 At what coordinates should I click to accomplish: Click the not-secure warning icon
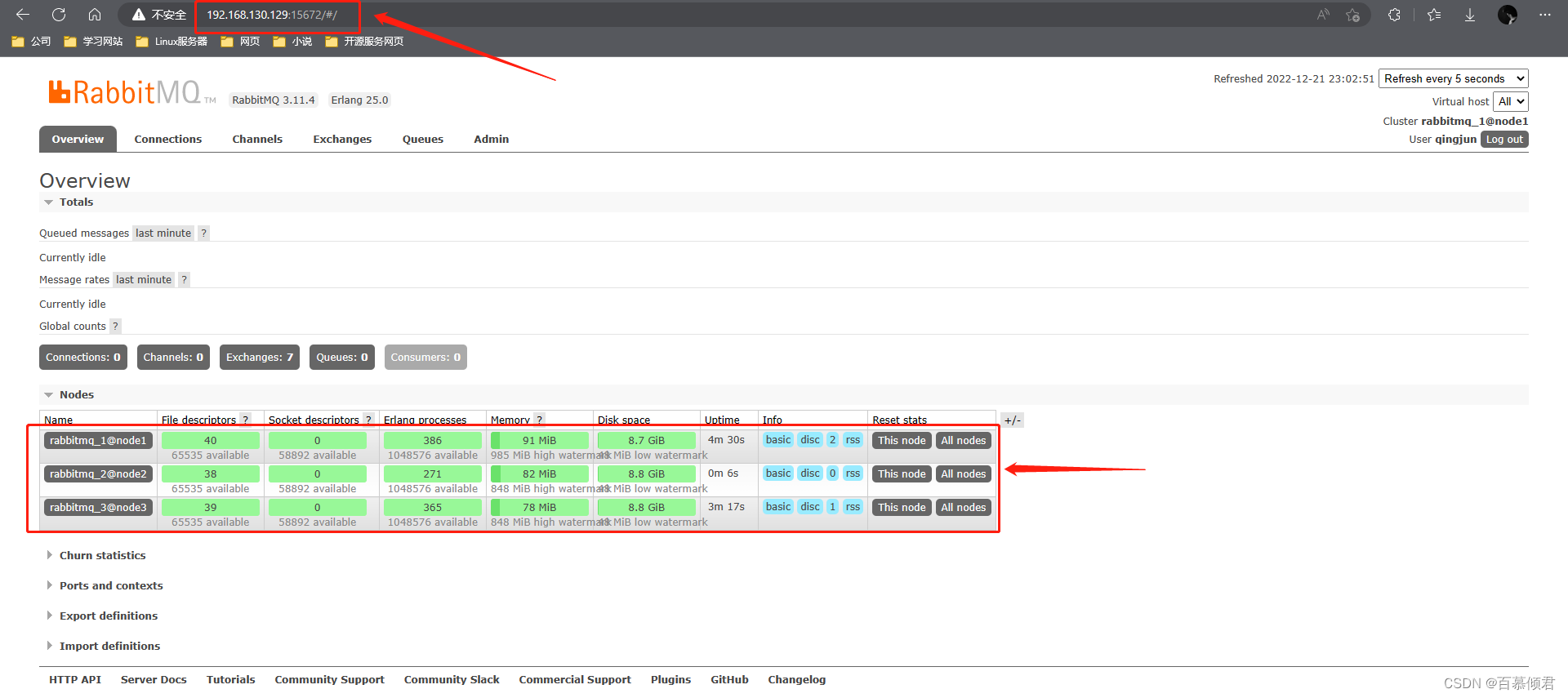point(139,15)
